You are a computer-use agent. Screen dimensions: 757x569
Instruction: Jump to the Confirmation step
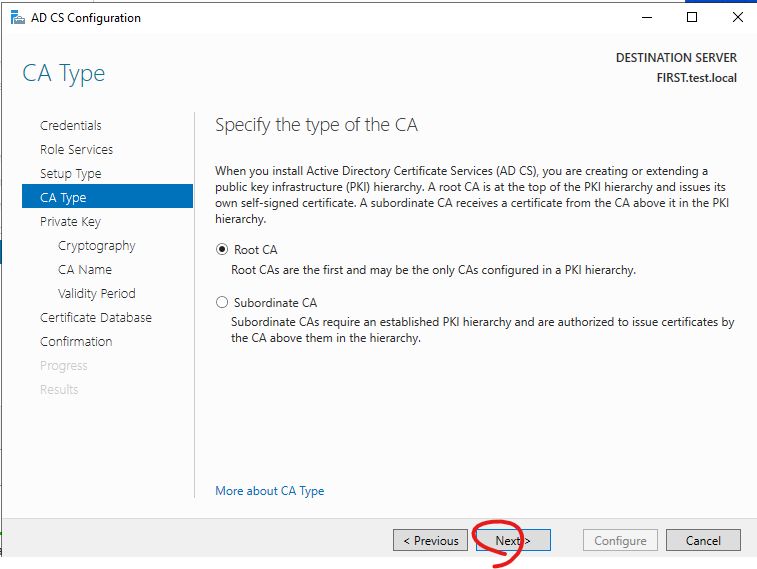pos(76,342)
